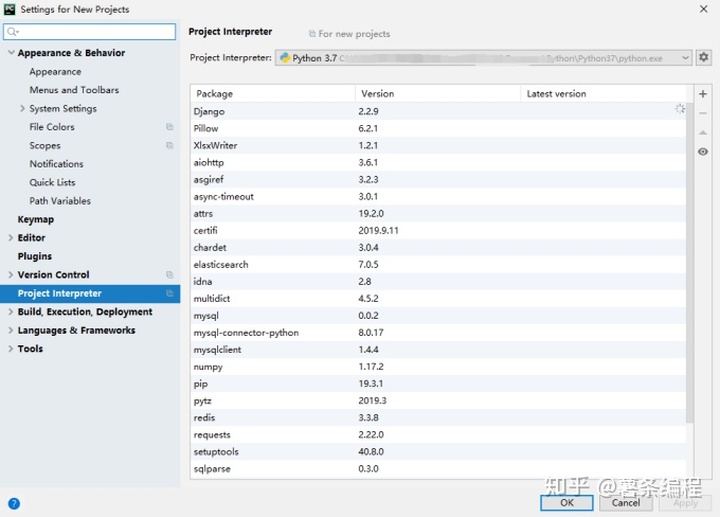Click the package list vertical scrollbar

pos(690,262)
